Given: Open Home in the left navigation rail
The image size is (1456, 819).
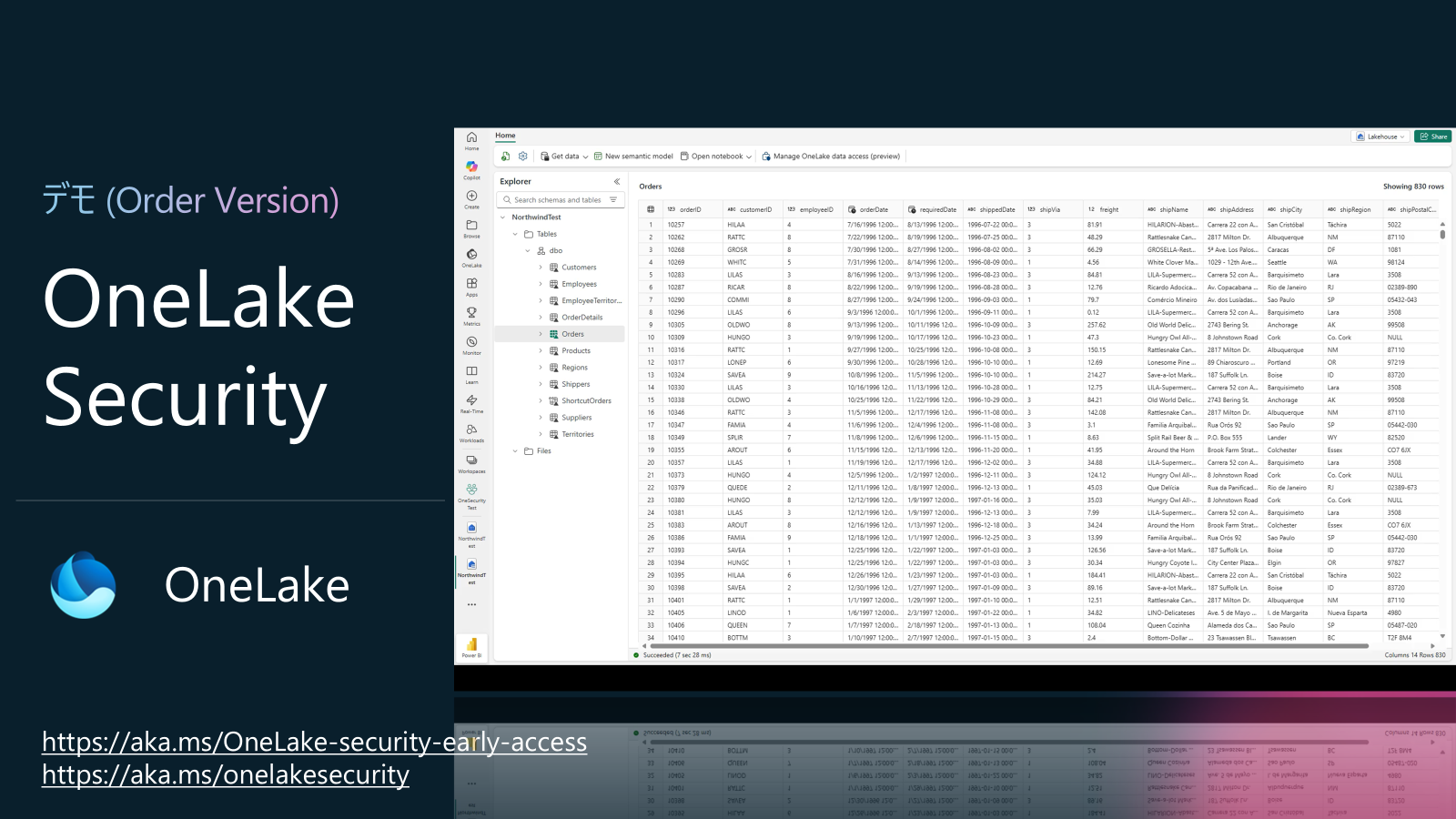Looking at the screenshot, I should pyautogui.click(x=471, y=140).
